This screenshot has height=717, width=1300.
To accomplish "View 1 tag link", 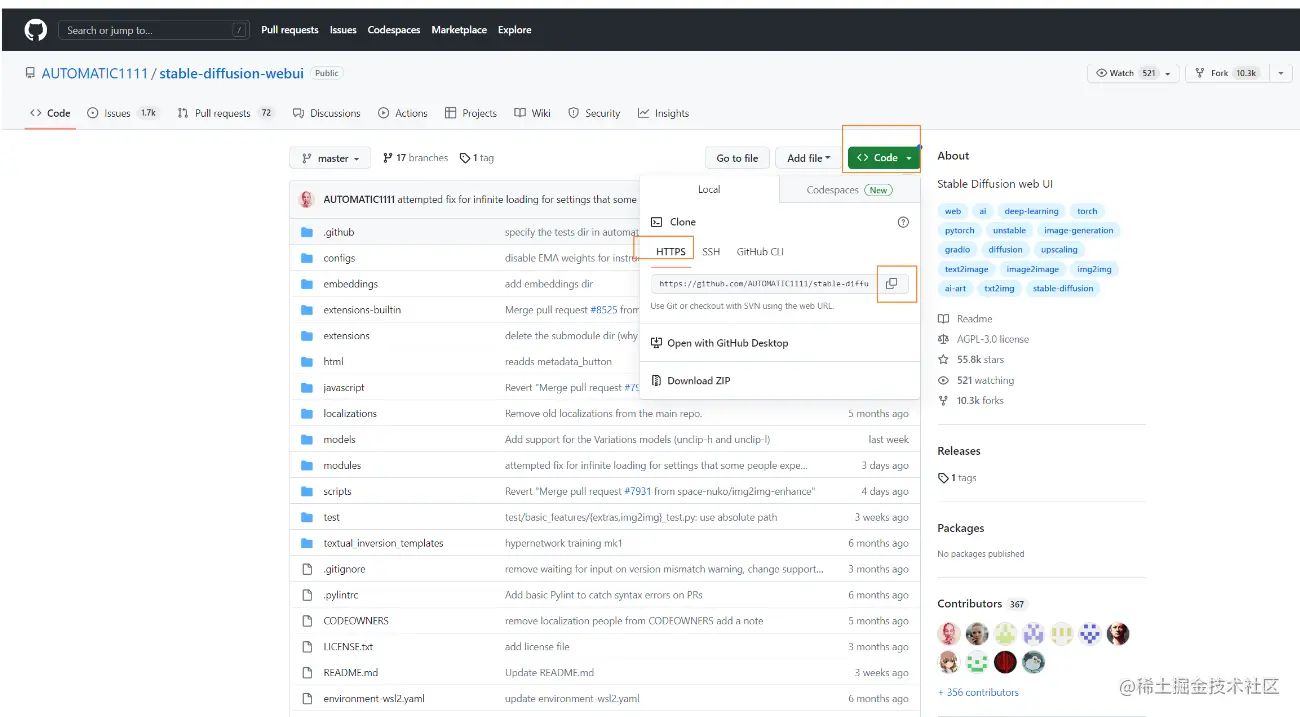I will pos(477,158).
